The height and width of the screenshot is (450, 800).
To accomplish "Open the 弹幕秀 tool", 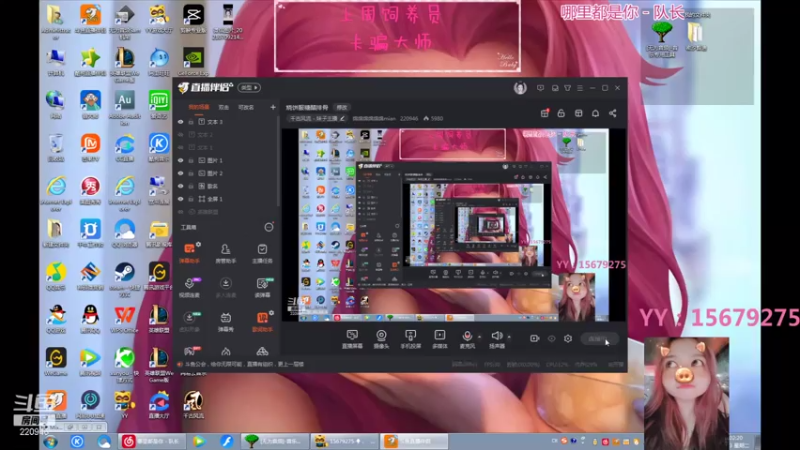I will coord(226,321).
